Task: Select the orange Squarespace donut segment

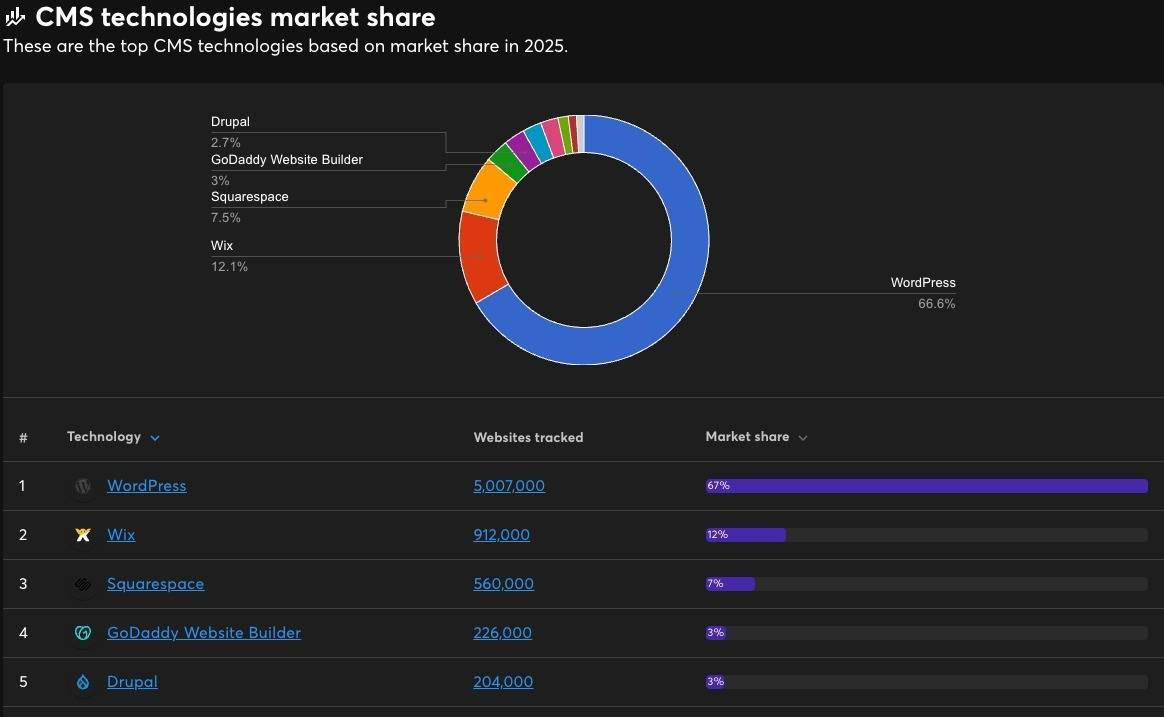Action: [487, 188]
